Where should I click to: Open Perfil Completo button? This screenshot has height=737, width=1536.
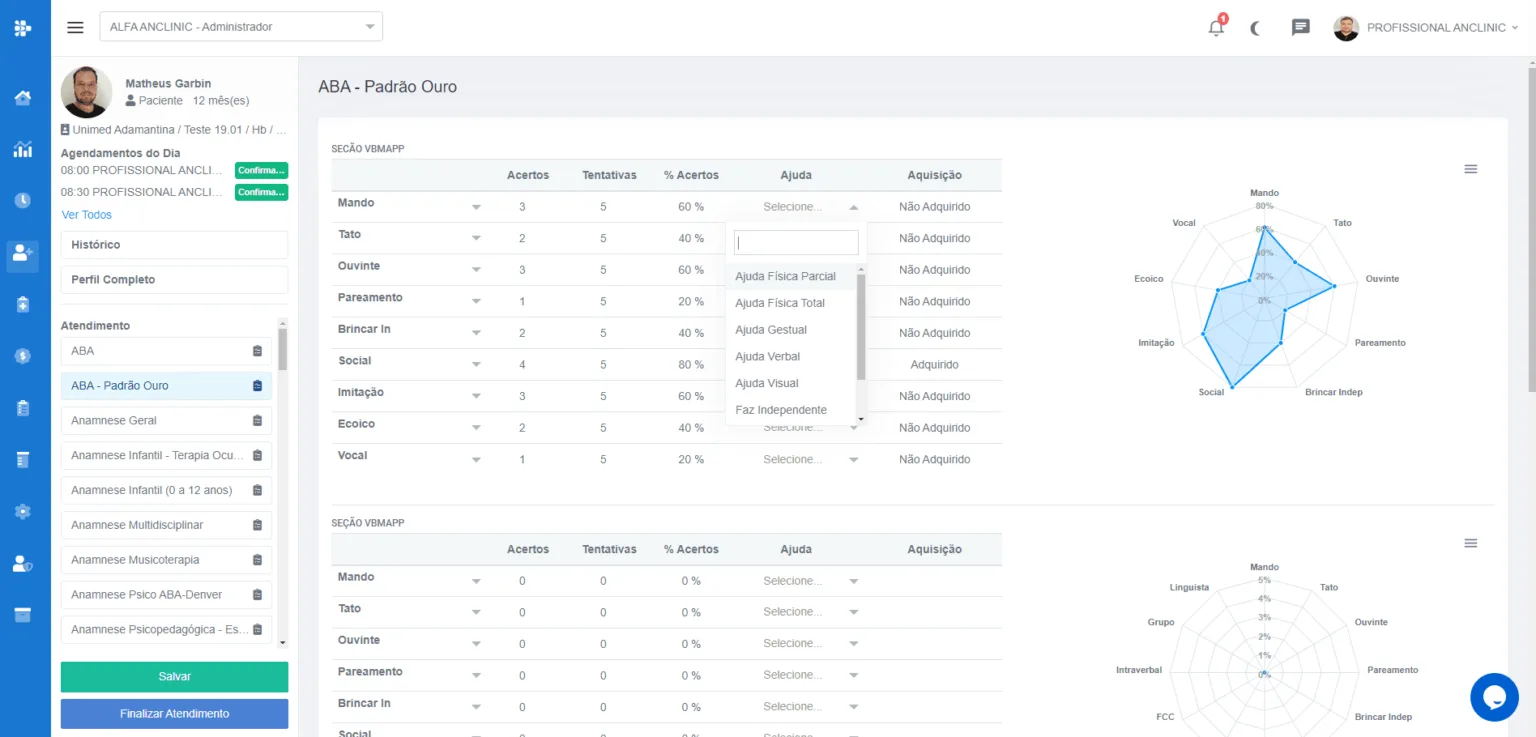174,280
